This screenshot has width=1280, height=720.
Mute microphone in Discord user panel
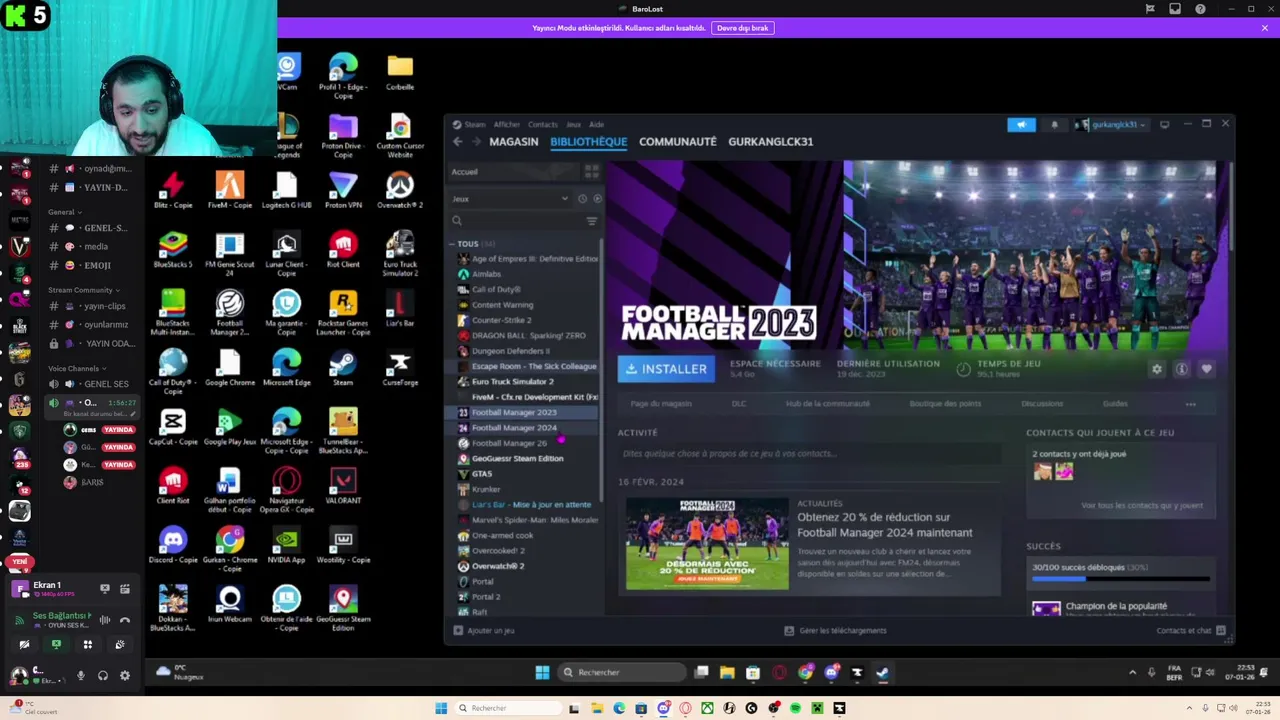click(81, 676)
